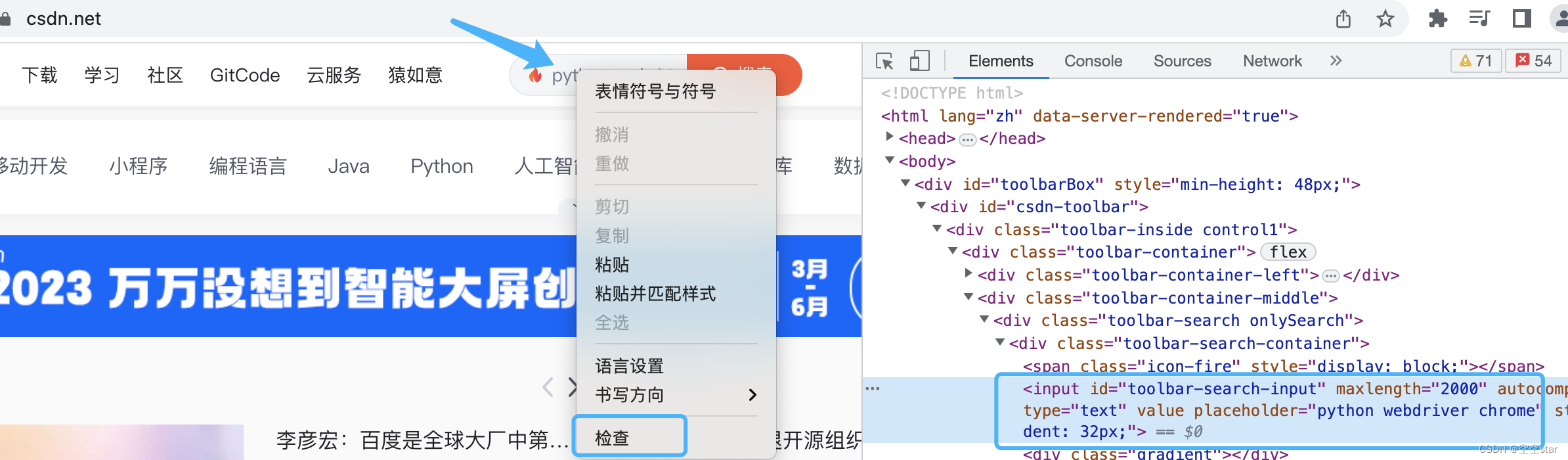Open the GitCode nav link
Screen dimensions: 1568x460
pyautogui.click(x=245, y=75)
